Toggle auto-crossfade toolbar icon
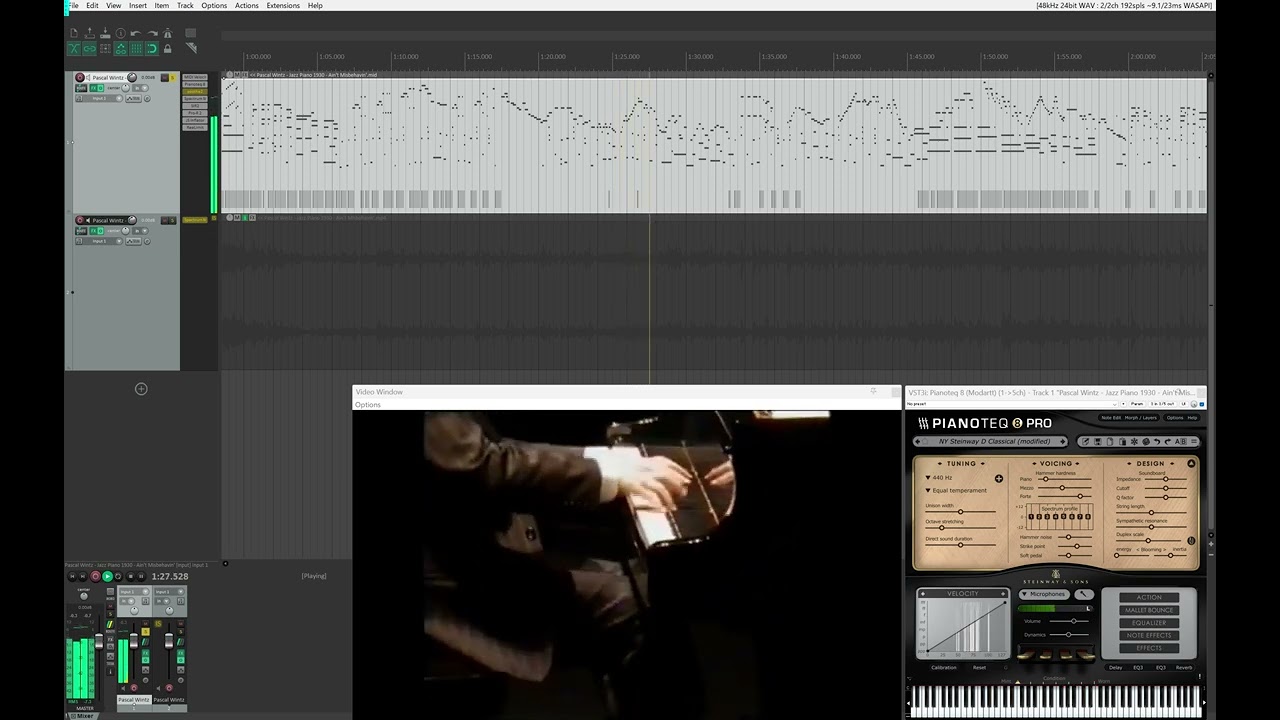The image size is (1280, 720). (74, 49)
